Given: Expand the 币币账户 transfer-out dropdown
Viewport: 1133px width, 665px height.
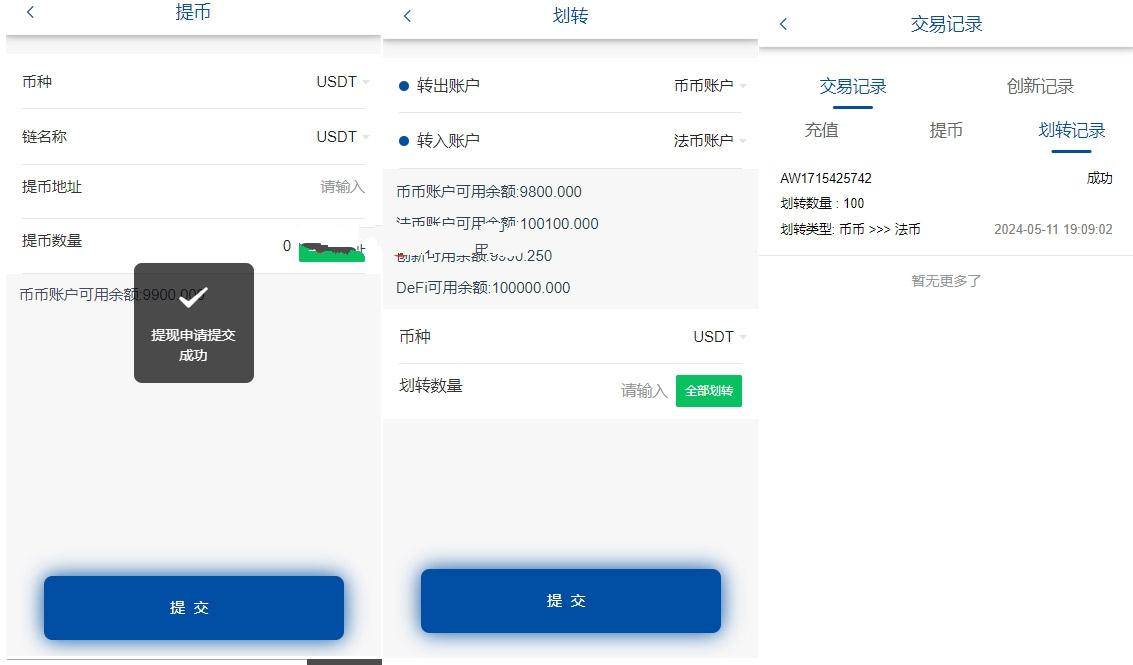Looking at the screenshot, I should tap(710, 86).
